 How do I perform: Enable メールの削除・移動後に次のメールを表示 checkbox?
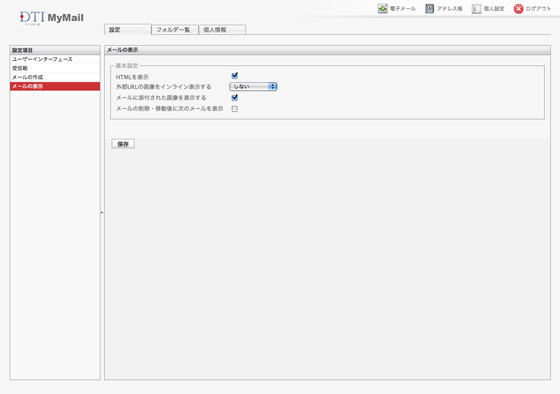point(235,109)
